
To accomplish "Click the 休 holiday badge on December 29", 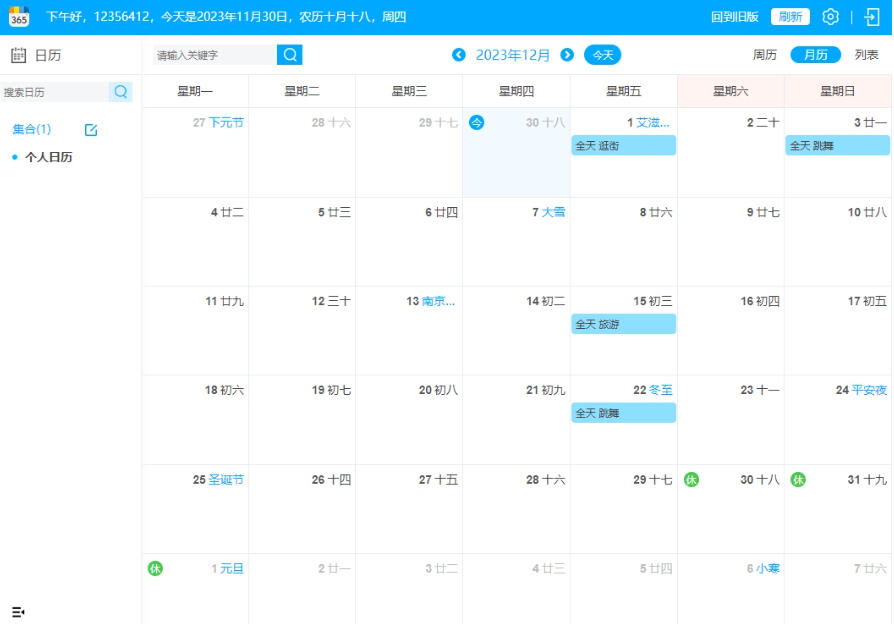I will coord(690,479).
